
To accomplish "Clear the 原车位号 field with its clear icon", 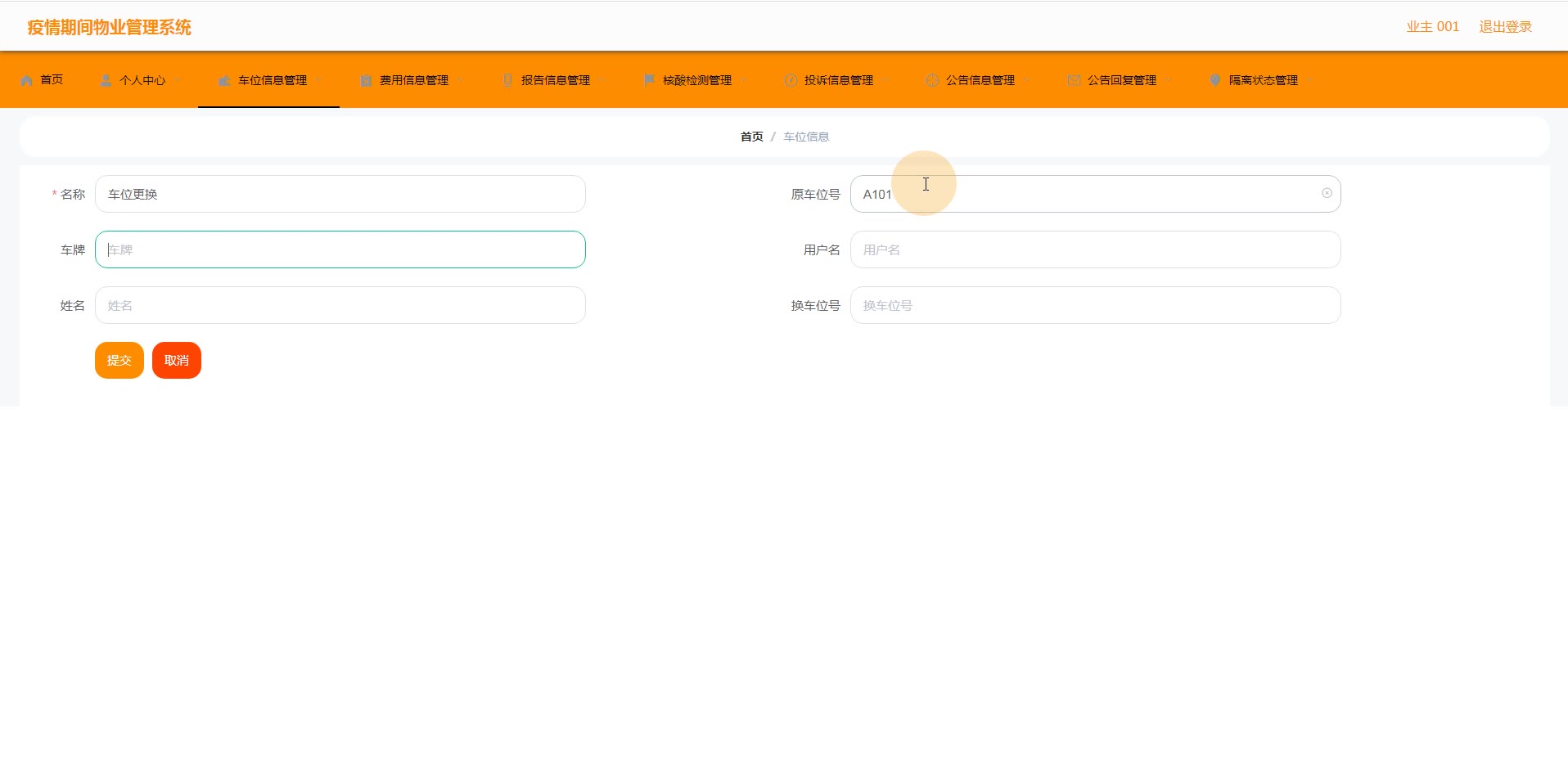I will coord(1327,193).
